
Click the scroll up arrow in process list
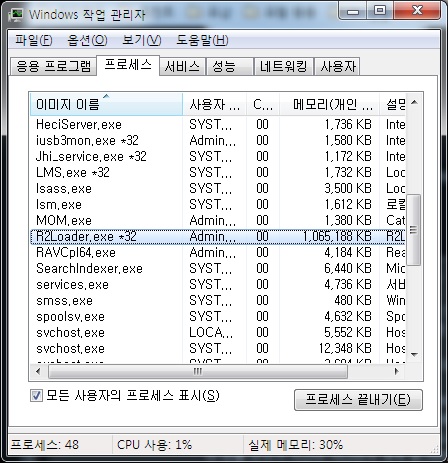pos(414,102)
